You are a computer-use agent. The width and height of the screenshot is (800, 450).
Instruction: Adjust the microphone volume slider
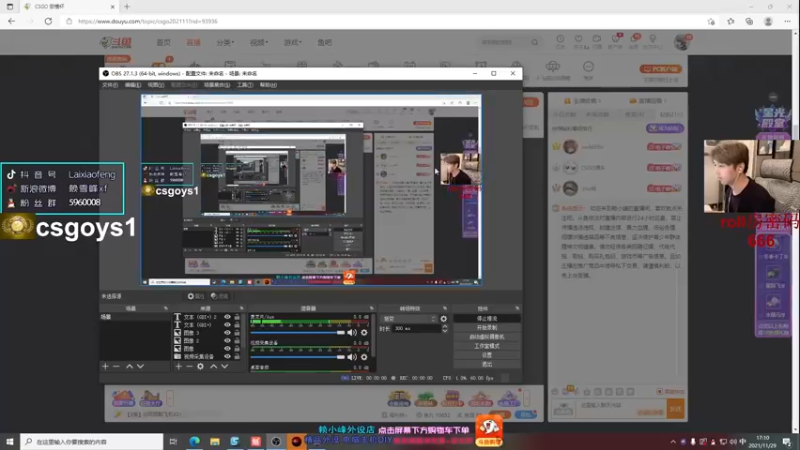tap(297, 333)
